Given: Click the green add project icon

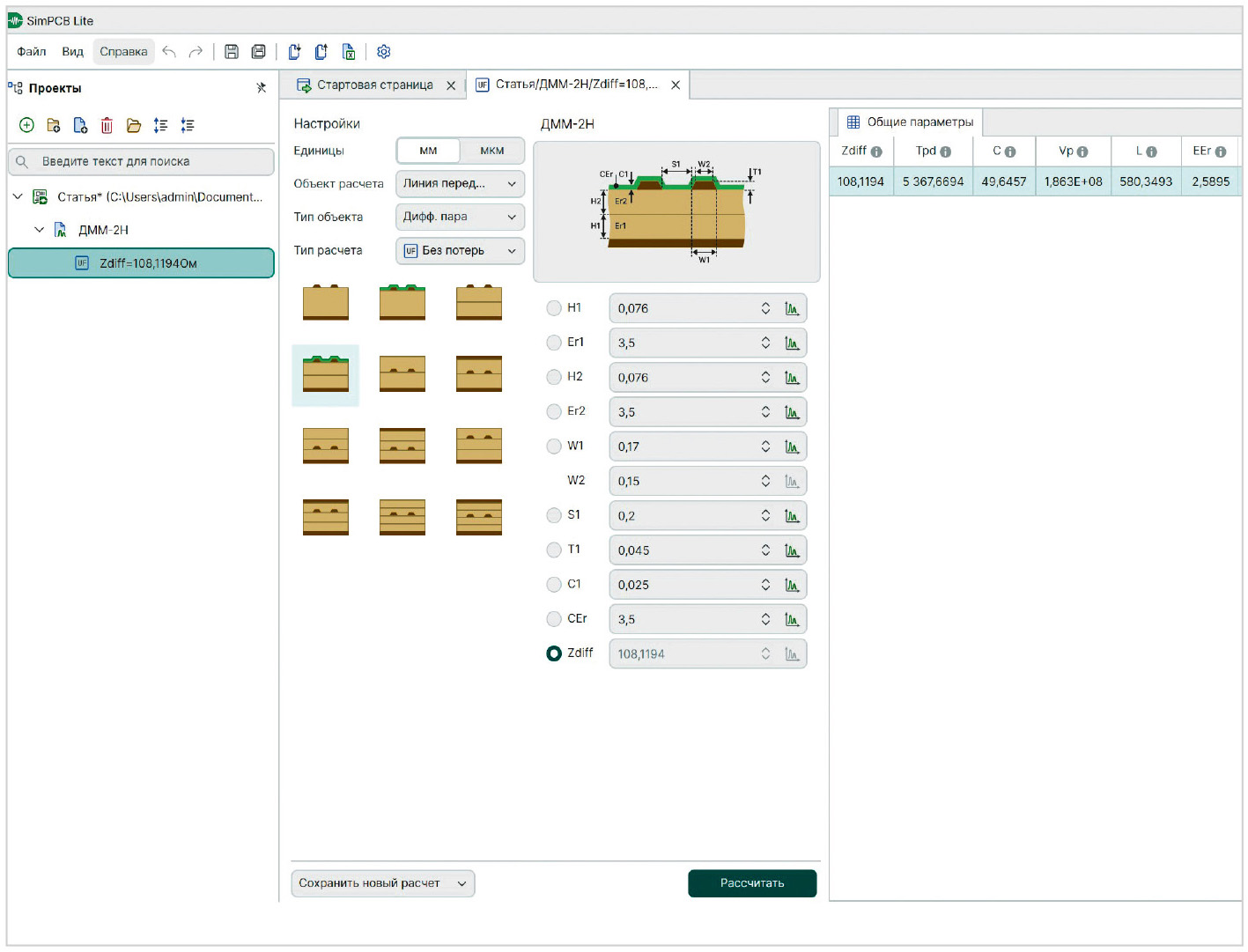Looking at the screenshot, I should (26, 126).
